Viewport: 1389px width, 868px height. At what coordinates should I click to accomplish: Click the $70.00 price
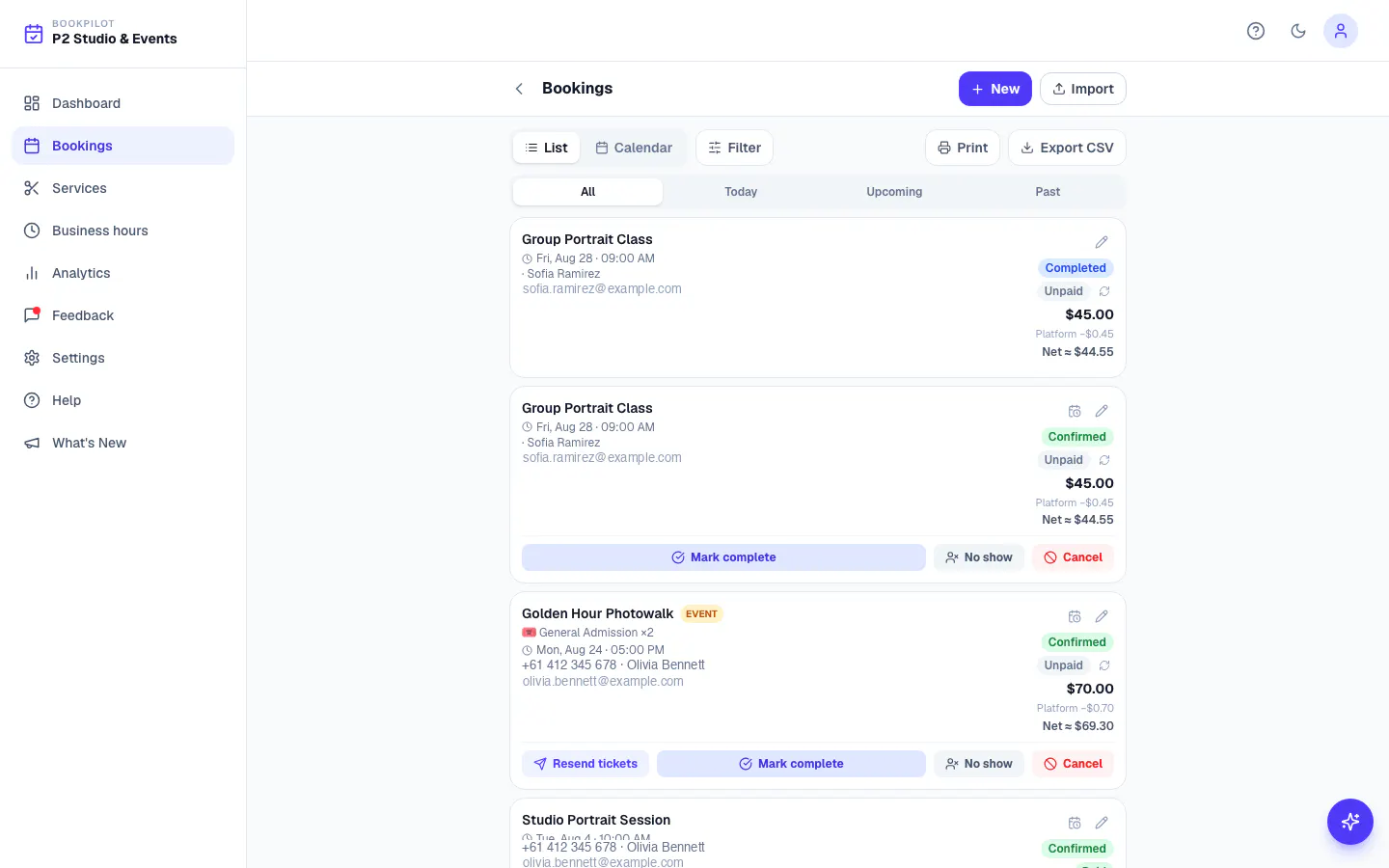pos(1090,689)
